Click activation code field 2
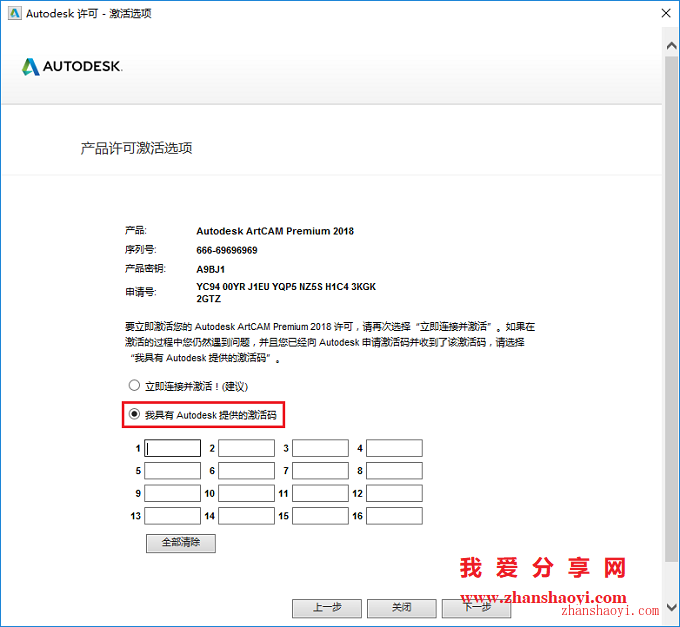Screen dimensions: 680x627 tap(246, 448)
